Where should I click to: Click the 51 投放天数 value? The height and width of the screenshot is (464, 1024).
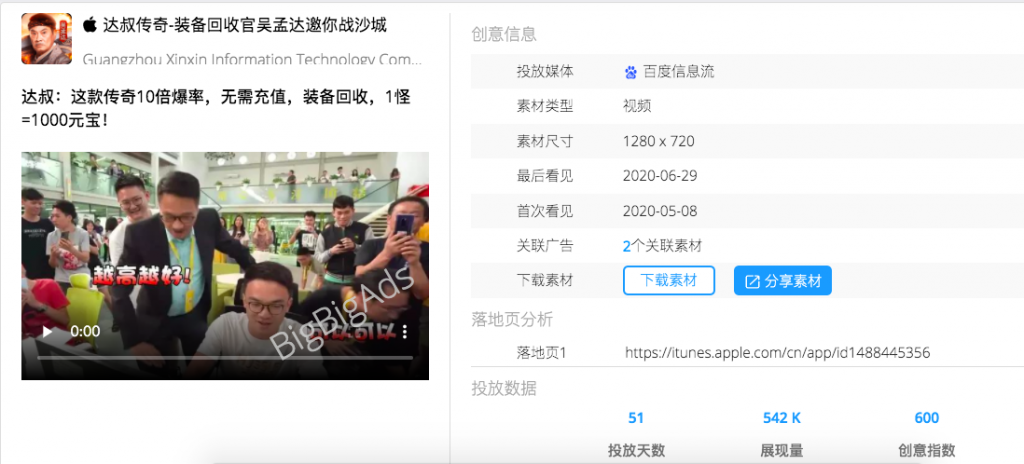click(x=636, y=418)
